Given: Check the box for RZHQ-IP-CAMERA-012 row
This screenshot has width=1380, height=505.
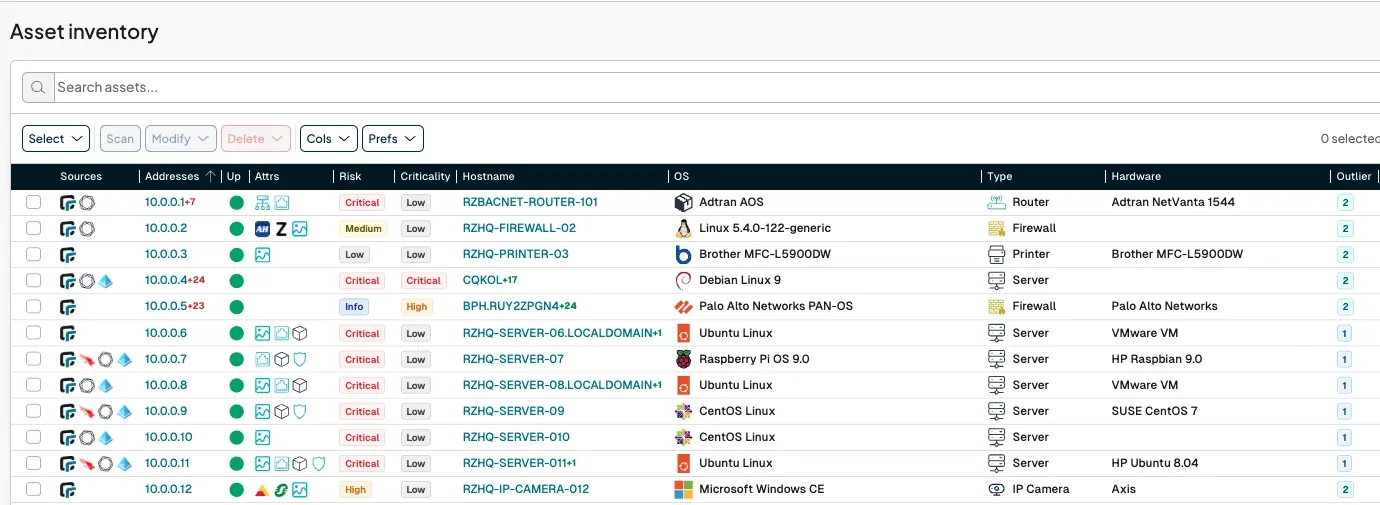Looking at the screenshot, I should pos(34,490).
